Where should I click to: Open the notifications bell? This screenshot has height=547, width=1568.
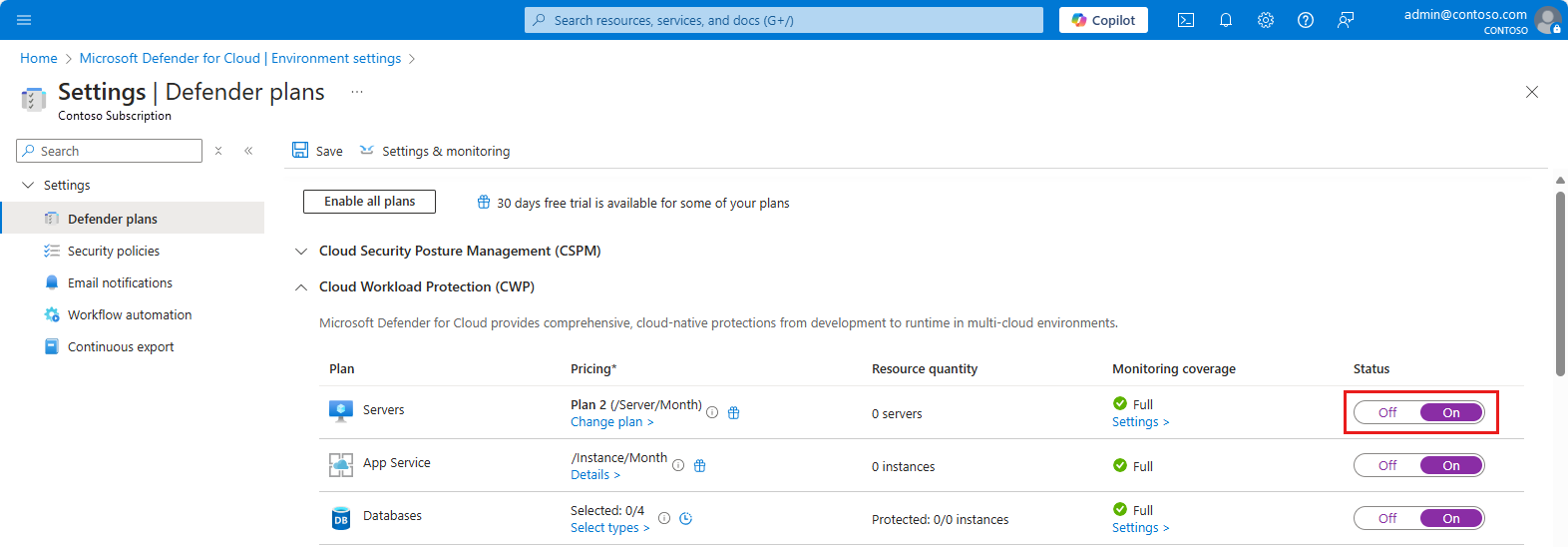click(1226, 20)
